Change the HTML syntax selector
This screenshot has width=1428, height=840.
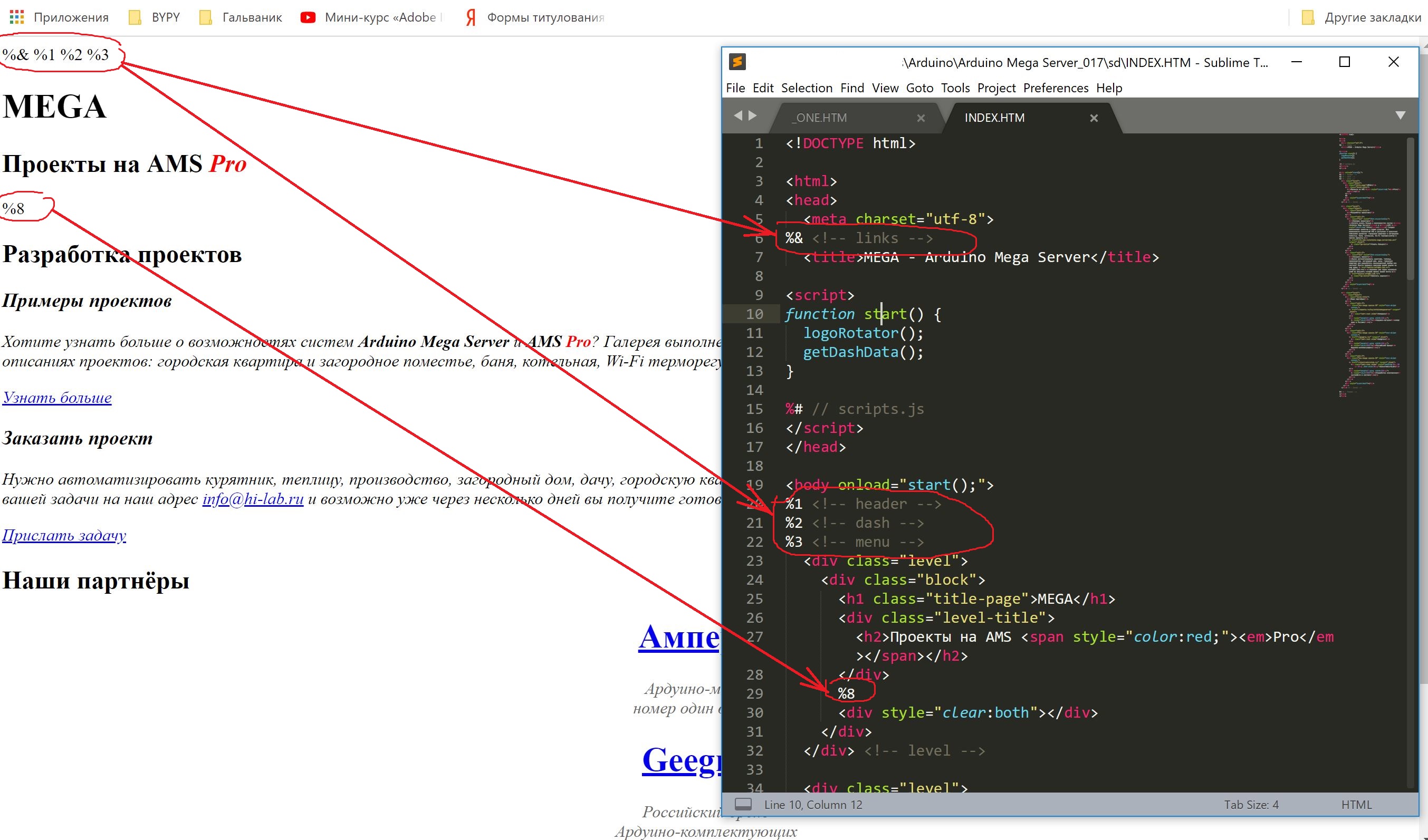(x=1356, y=804)
